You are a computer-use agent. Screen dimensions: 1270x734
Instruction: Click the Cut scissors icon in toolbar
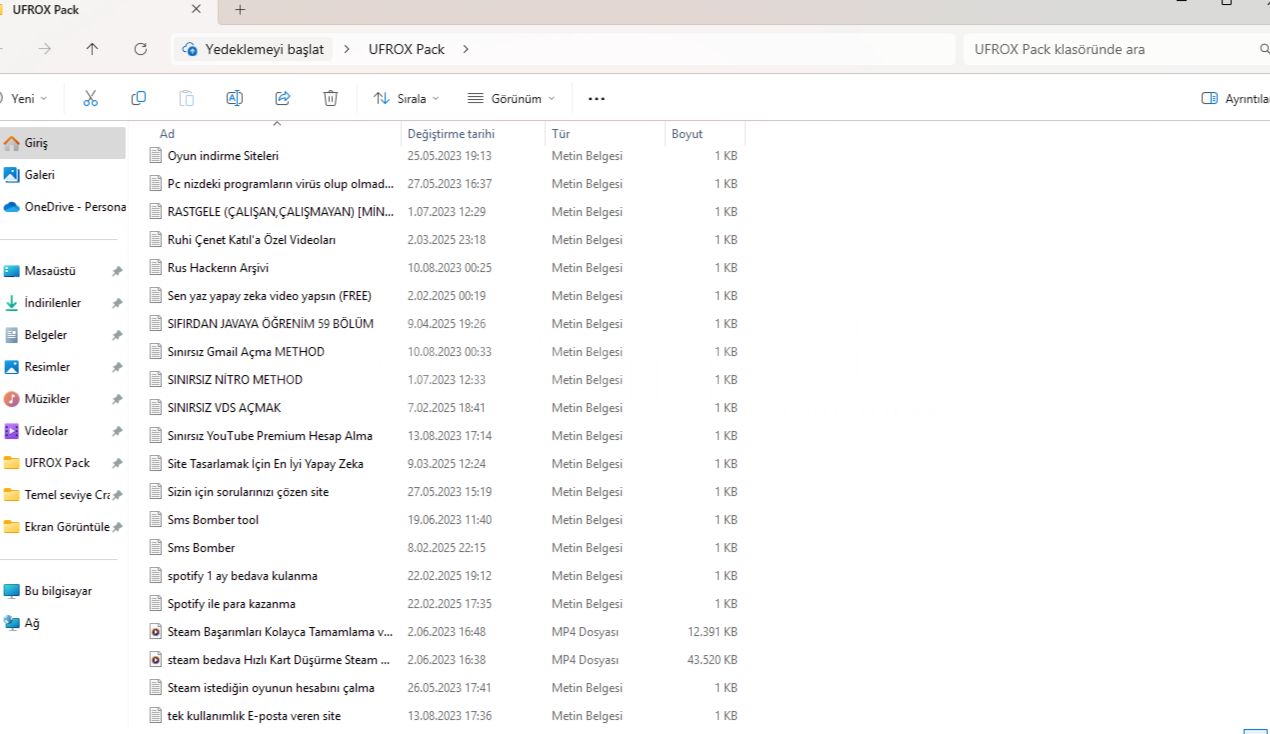click(x=90, y=98)
